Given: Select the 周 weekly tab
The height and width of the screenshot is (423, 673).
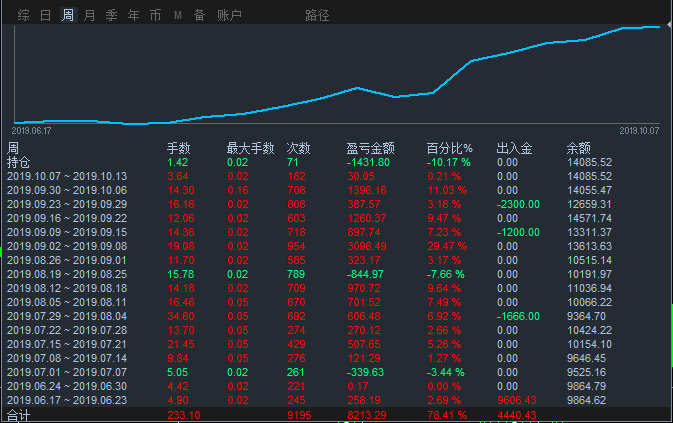Looking at the screenshot, I should [x=68, y=15].
